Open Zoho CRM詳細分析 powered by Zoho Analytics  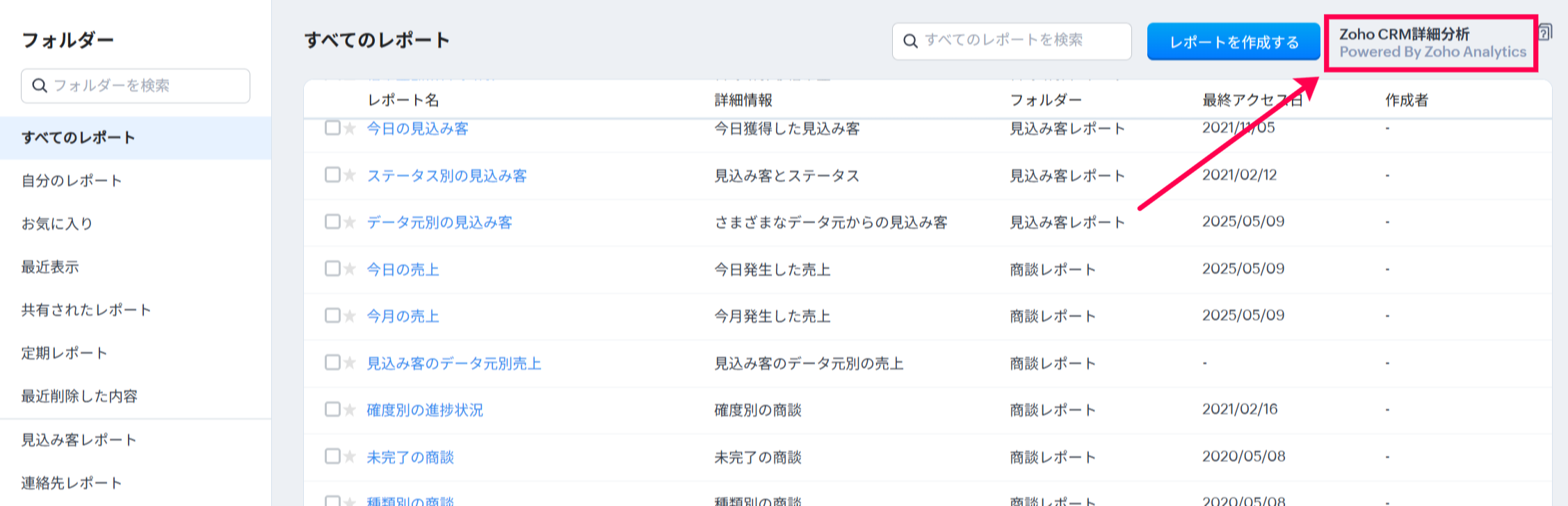coord(1432,42)
